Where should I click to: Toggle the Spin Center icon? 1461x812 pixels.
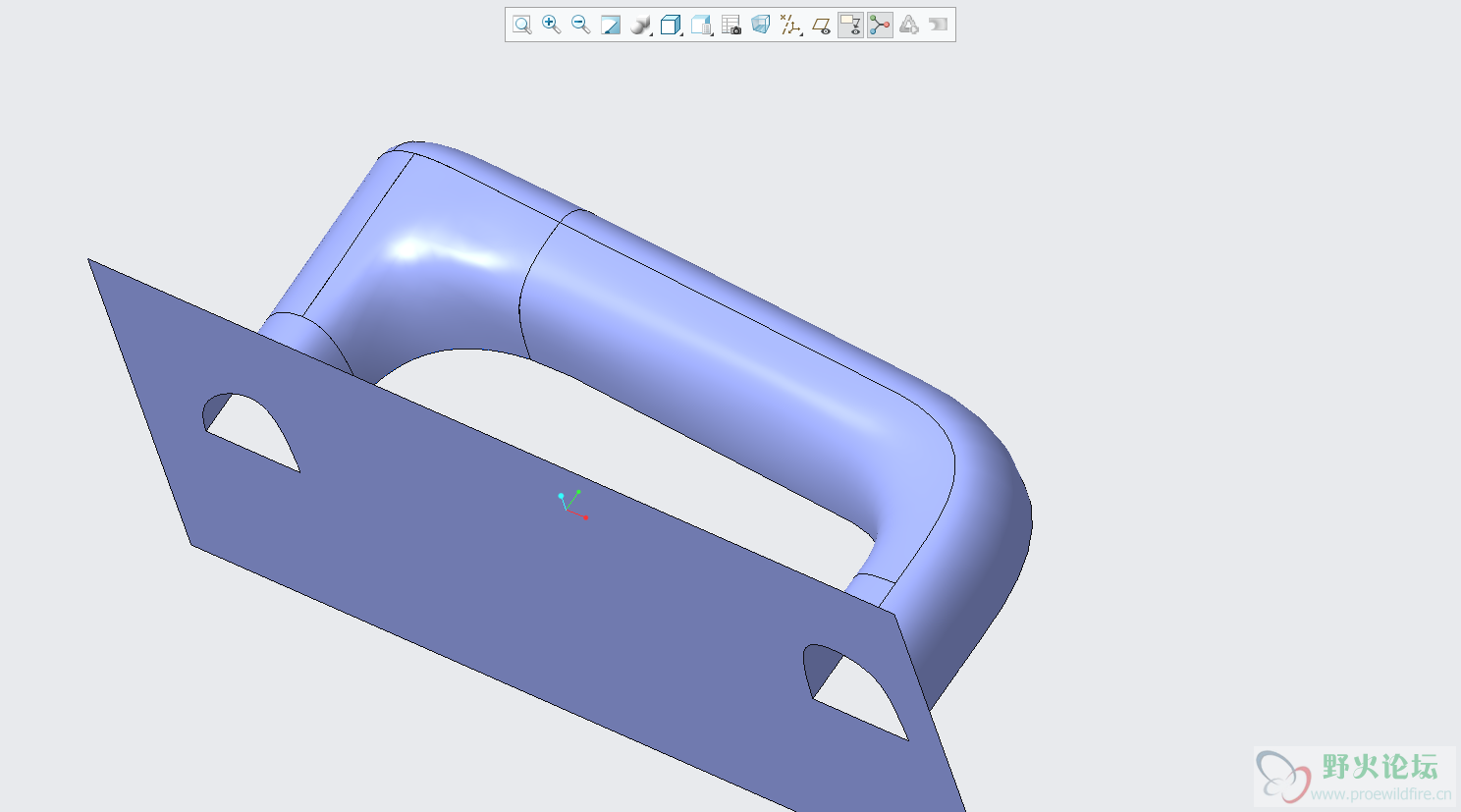tap(880, 25)
